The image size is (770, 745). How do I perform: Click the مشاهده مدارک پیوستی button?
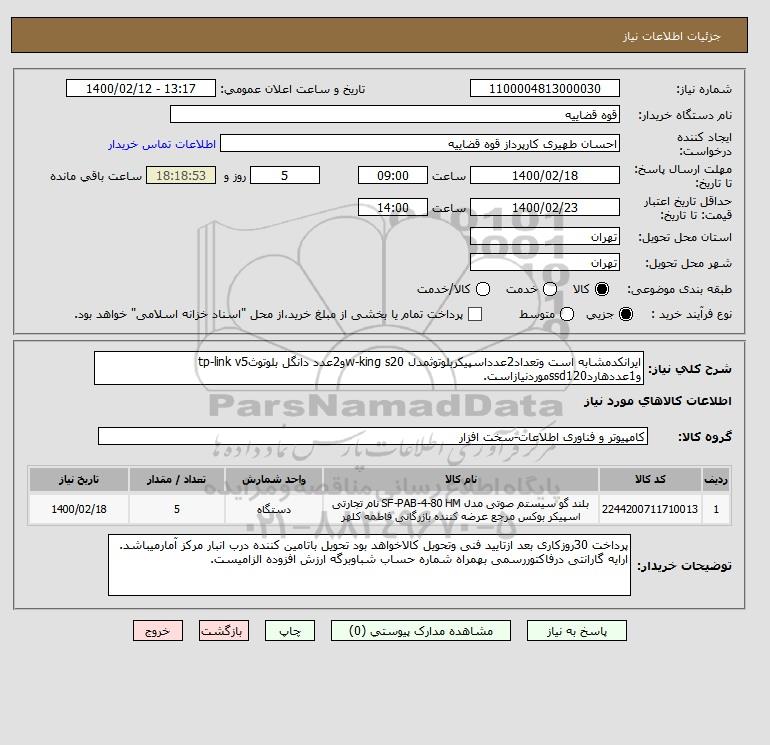(421, 631)
